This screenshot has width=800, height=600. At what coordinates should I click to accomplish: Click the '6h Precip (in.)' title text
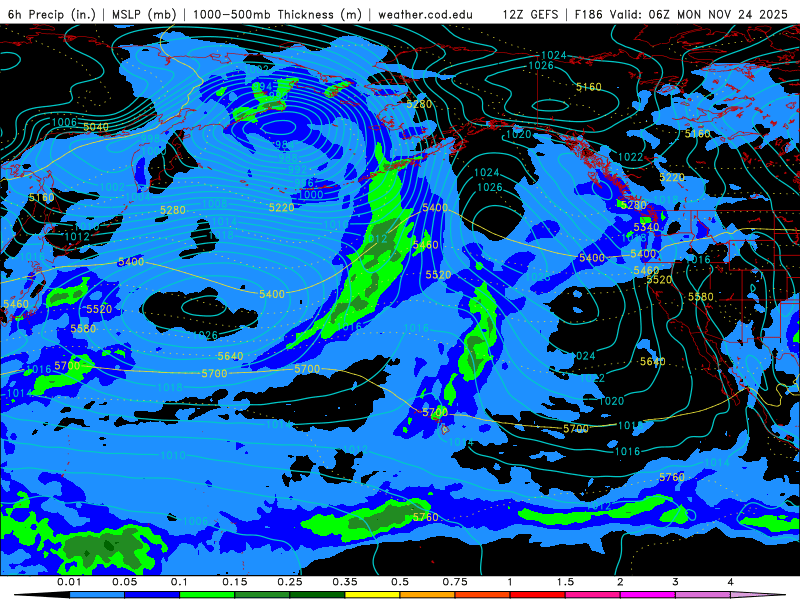click(x=52, y=14)
